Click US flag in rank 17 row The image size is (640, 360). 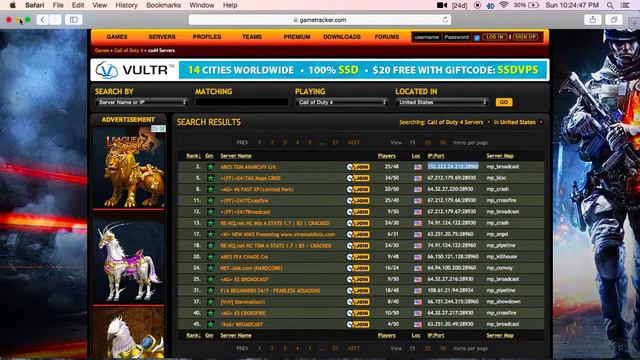(x=418, y=235)
